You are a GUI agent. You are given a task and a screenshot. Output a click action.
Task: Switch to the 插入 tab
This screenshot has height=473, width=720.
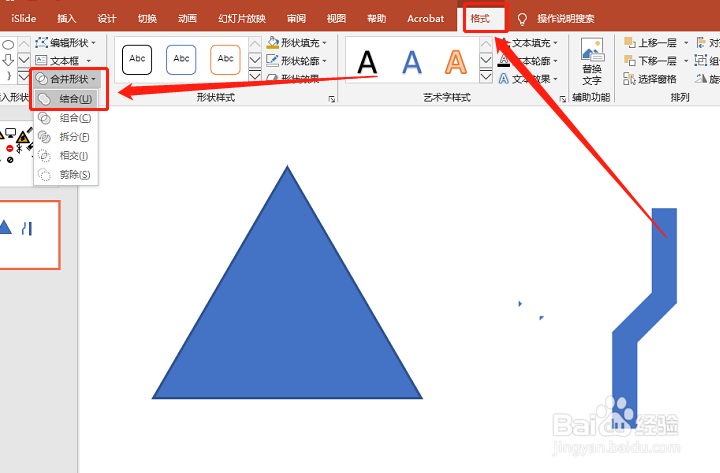tap(67, 18)
